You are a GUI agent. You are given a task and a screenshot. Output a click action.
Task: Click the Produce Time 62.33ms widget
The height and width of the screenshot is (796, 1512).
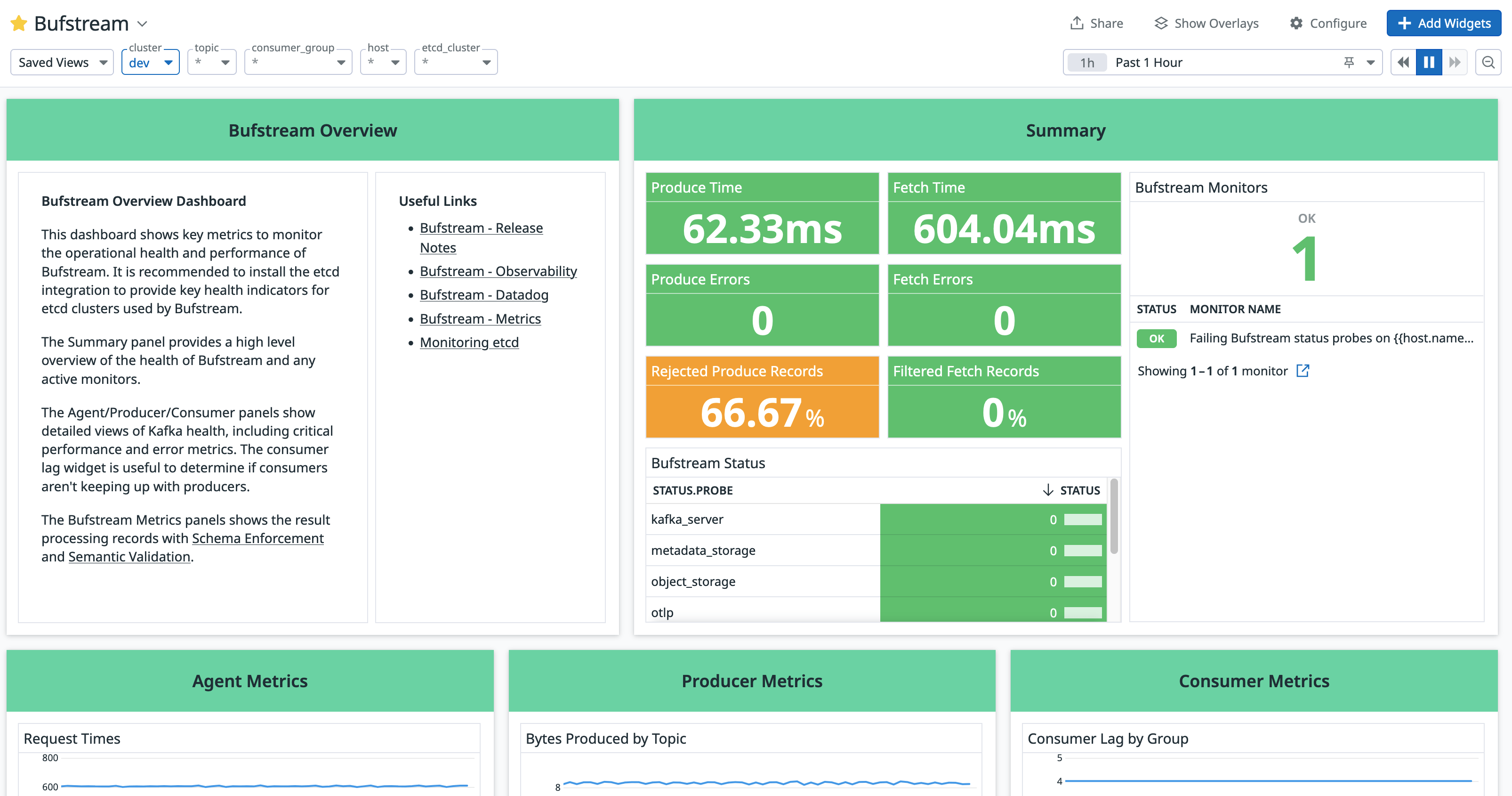point(762,213)
